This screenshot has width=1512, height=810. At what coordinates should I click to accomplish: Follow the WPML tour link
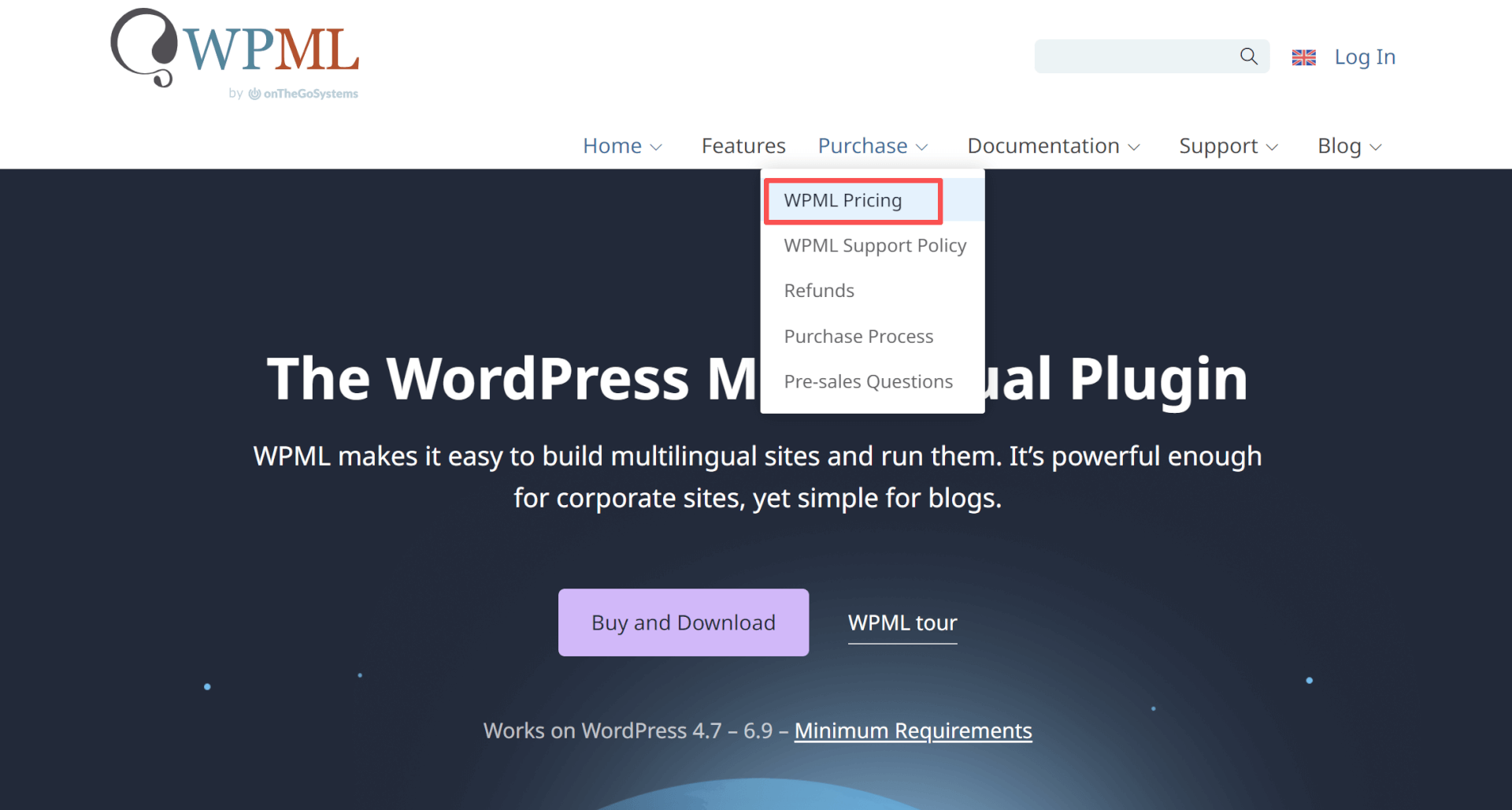click(x=902, y=622)
